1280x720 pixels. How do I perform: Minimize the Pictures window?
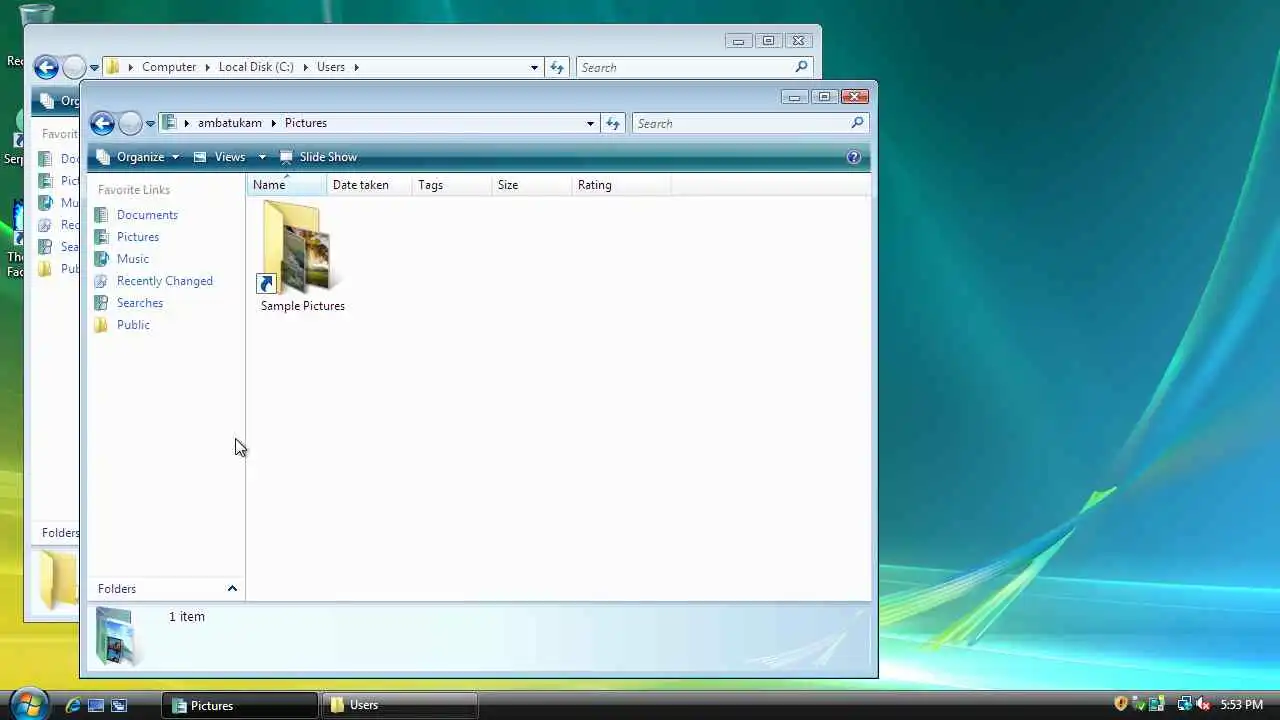794,97
